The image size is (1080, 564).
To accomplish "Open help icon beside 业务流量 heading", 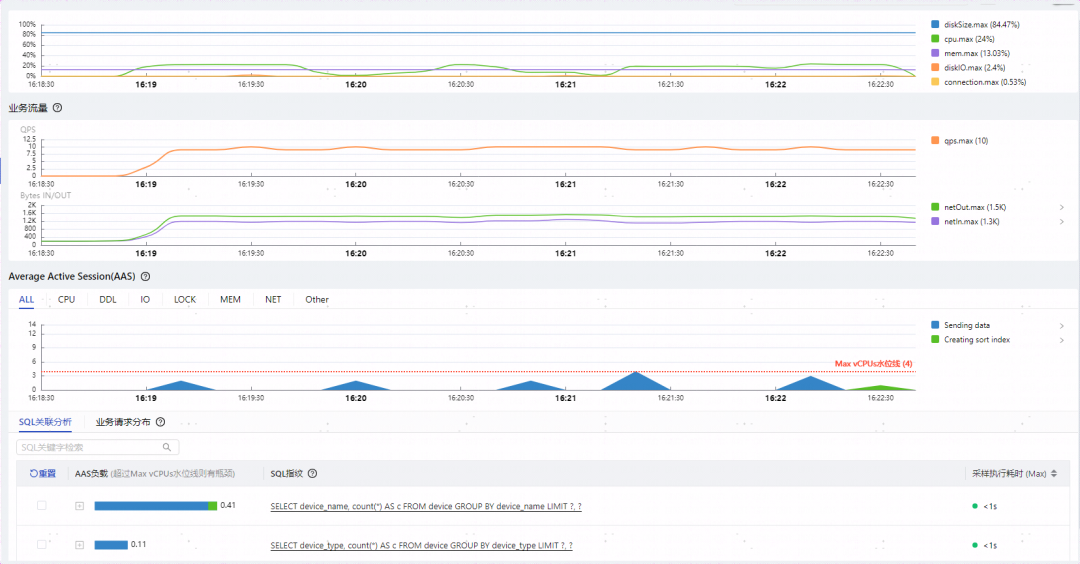I will [x=58, y=108].
